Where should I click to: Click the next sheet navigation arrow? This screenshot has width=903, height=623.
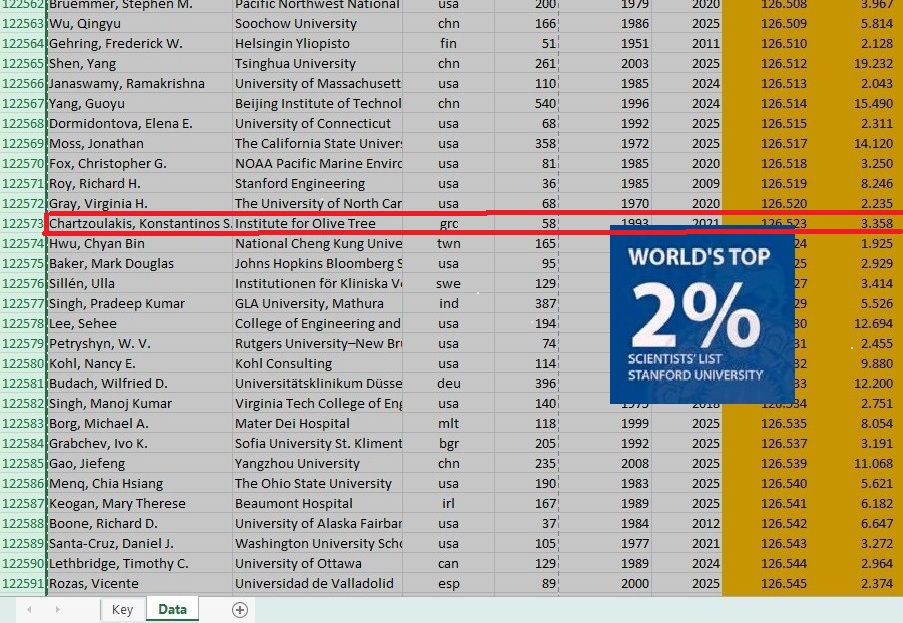[57, 610]
